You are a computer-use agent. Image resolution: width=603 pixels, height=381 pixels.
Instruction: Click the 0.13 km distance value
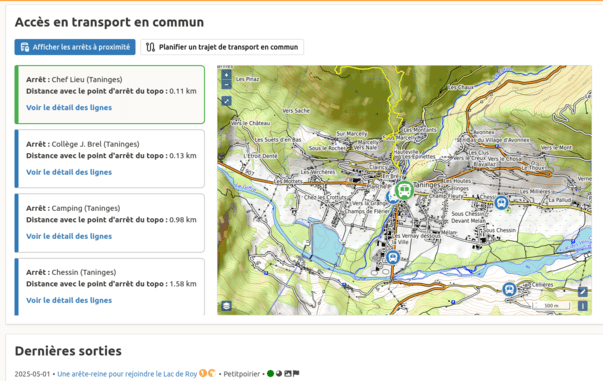tap(183, 156)
